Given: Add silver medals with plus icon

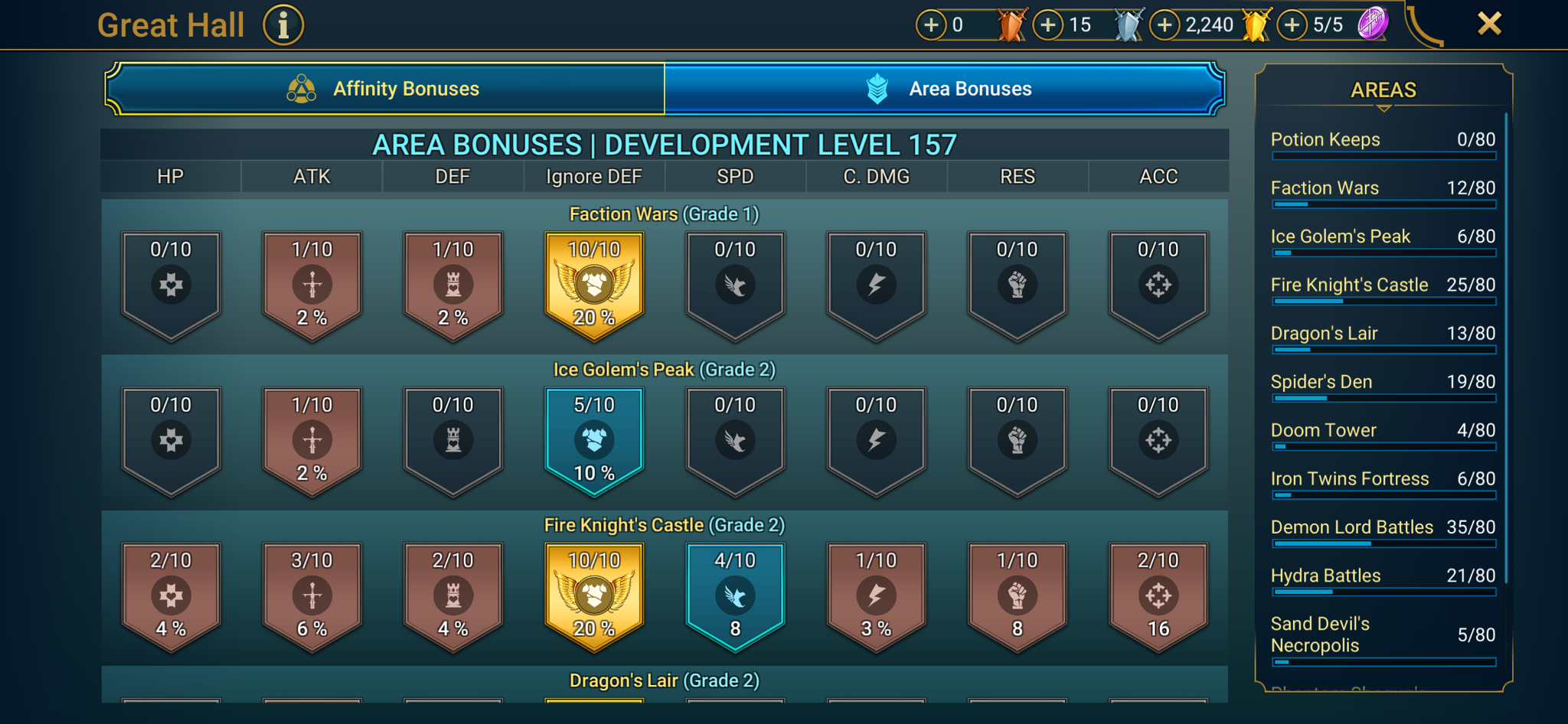Looking at the screenshot, I should pyautogui.click(x=1048, y=25).
